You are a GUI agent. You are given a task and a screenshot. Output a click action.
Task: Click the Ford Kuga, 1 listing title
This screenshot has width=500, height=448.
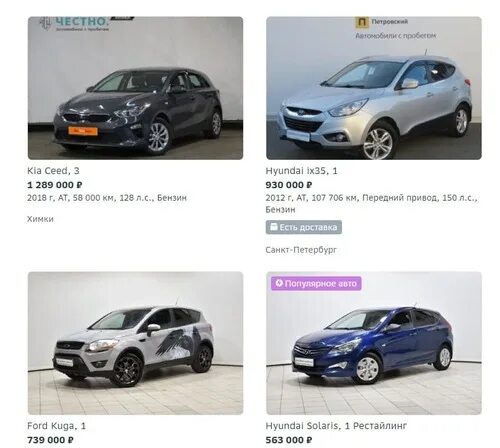point(56,426)
